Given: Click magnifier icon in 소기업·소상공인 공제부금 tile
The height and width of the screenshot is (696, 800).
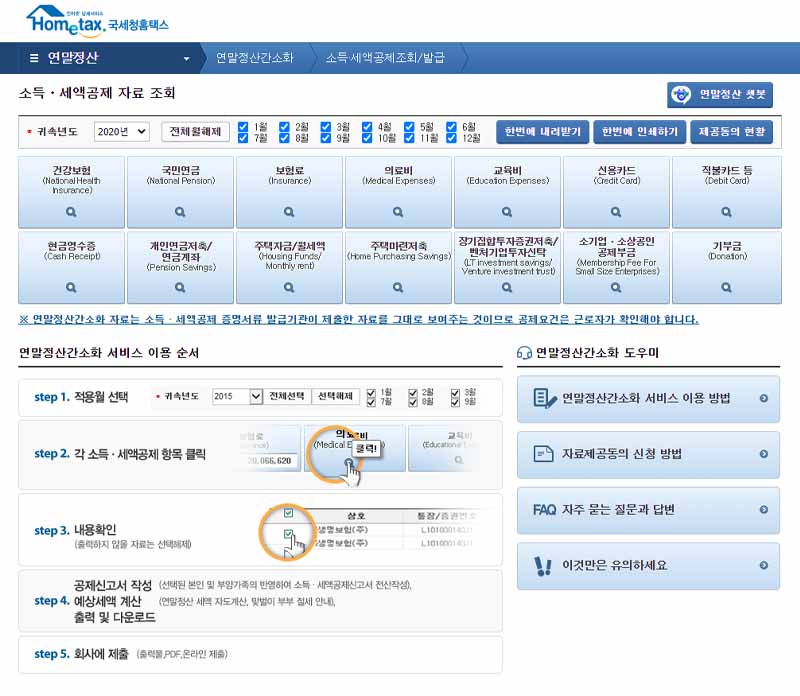Looking at the screenshot, I should click(616, 288).
